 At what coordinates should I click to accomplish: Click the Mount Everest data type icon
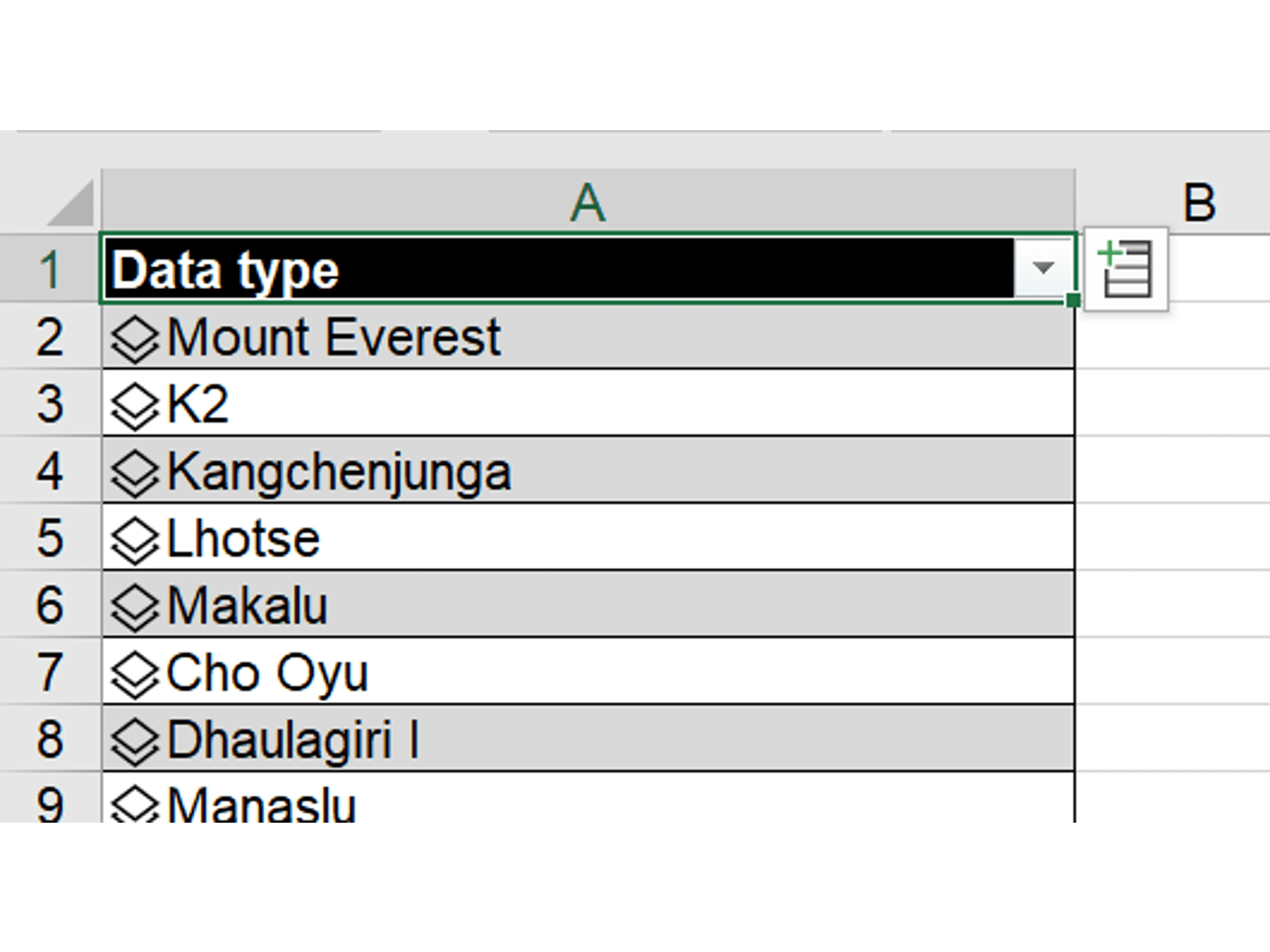(134, 339)
